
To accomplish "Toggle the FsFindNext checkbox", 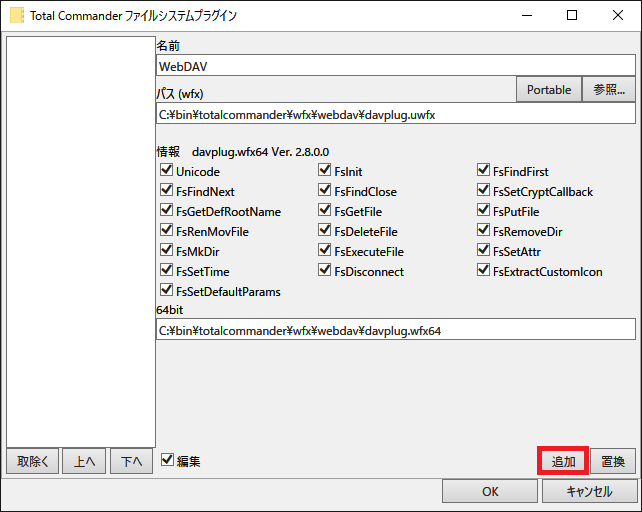I will click(x=166, y=190).
